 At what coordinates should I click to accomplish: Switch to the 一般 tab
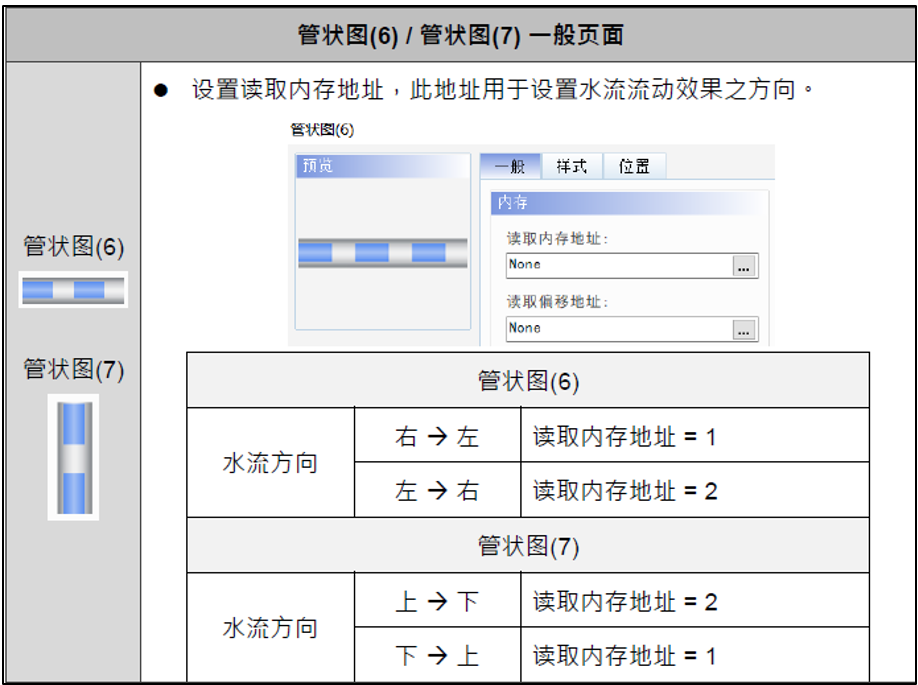510,167
